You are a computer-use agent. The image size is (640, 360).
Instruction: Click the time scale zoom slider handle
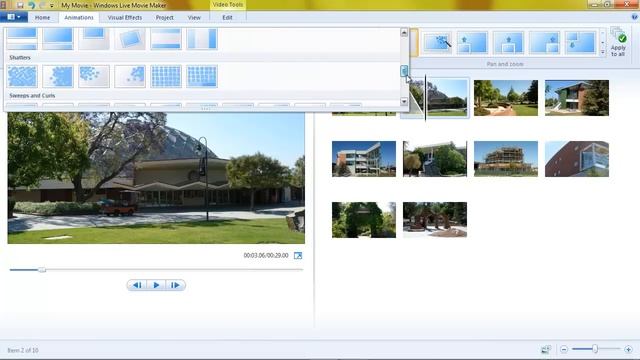coord(595,349)
